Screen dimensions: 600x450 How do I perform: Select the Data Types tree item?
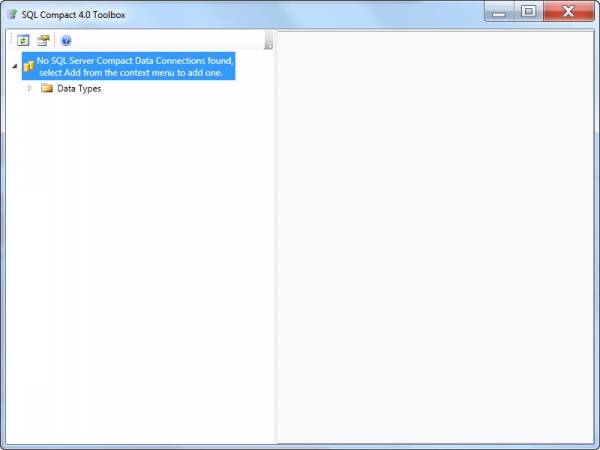coord(79,88)
